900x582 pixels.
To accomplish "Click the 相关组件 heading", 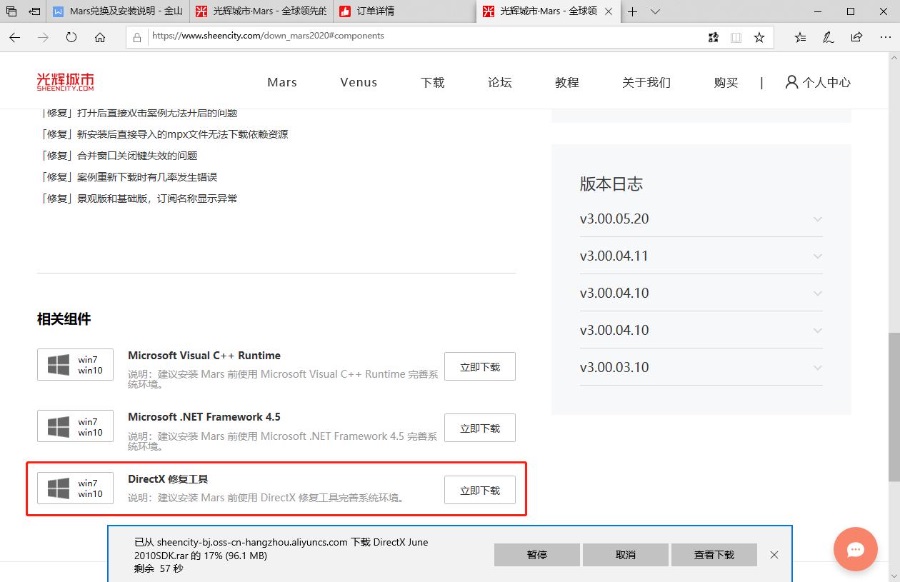I will (x=64, y=319).
